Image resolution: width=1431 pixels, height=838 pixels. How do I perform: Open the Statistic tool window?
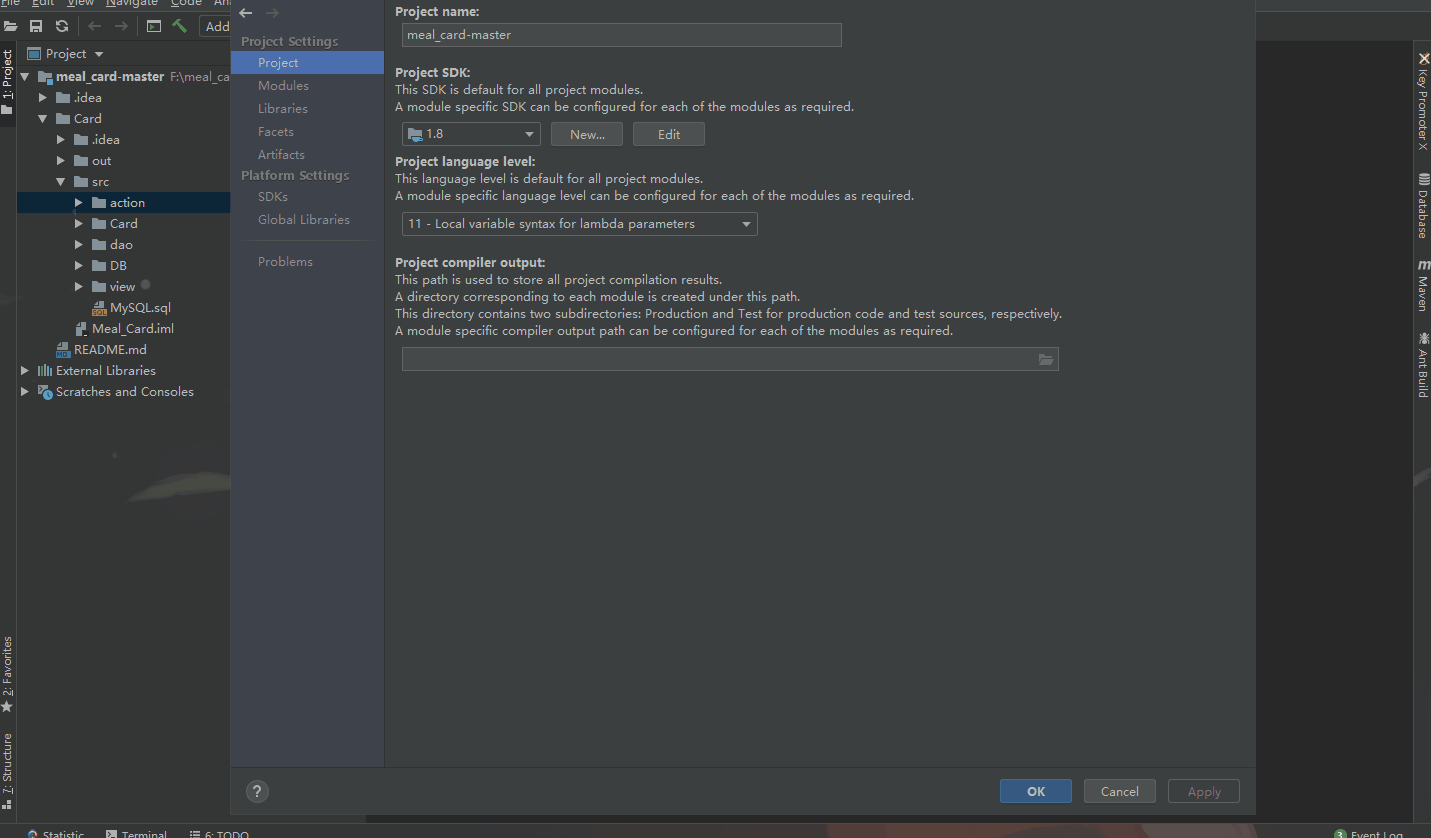[x=56, y=833]
